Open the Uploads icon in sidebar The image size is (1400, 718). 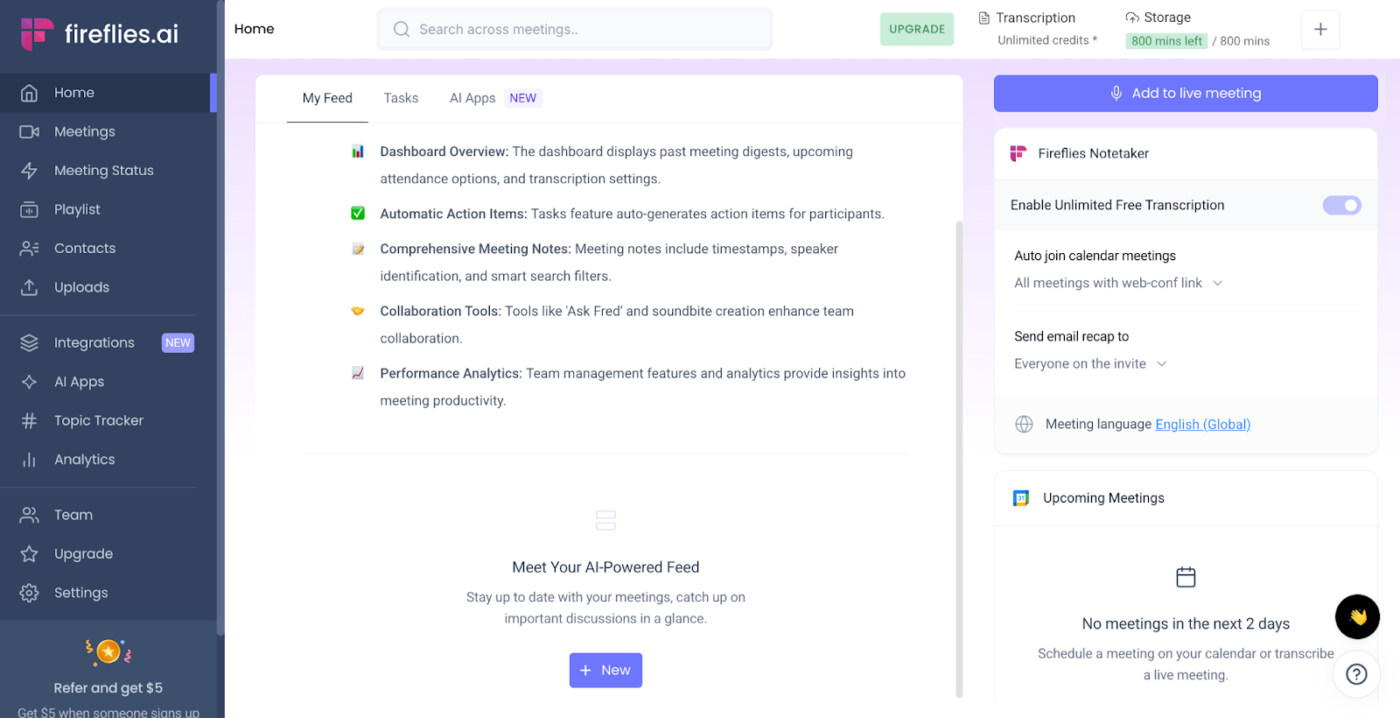29,288
